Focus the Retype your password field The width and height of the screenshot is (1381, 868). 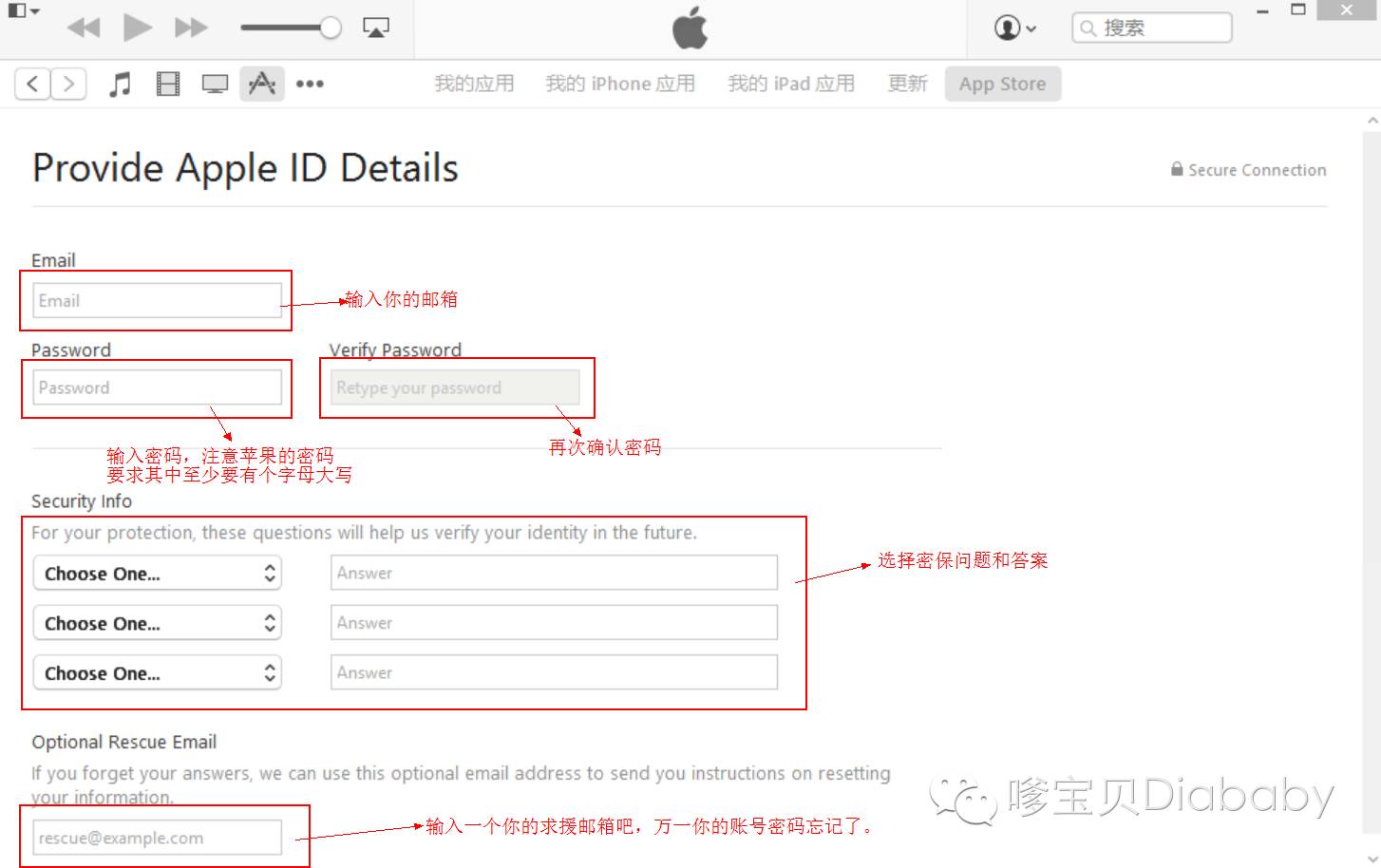point(454,387)
